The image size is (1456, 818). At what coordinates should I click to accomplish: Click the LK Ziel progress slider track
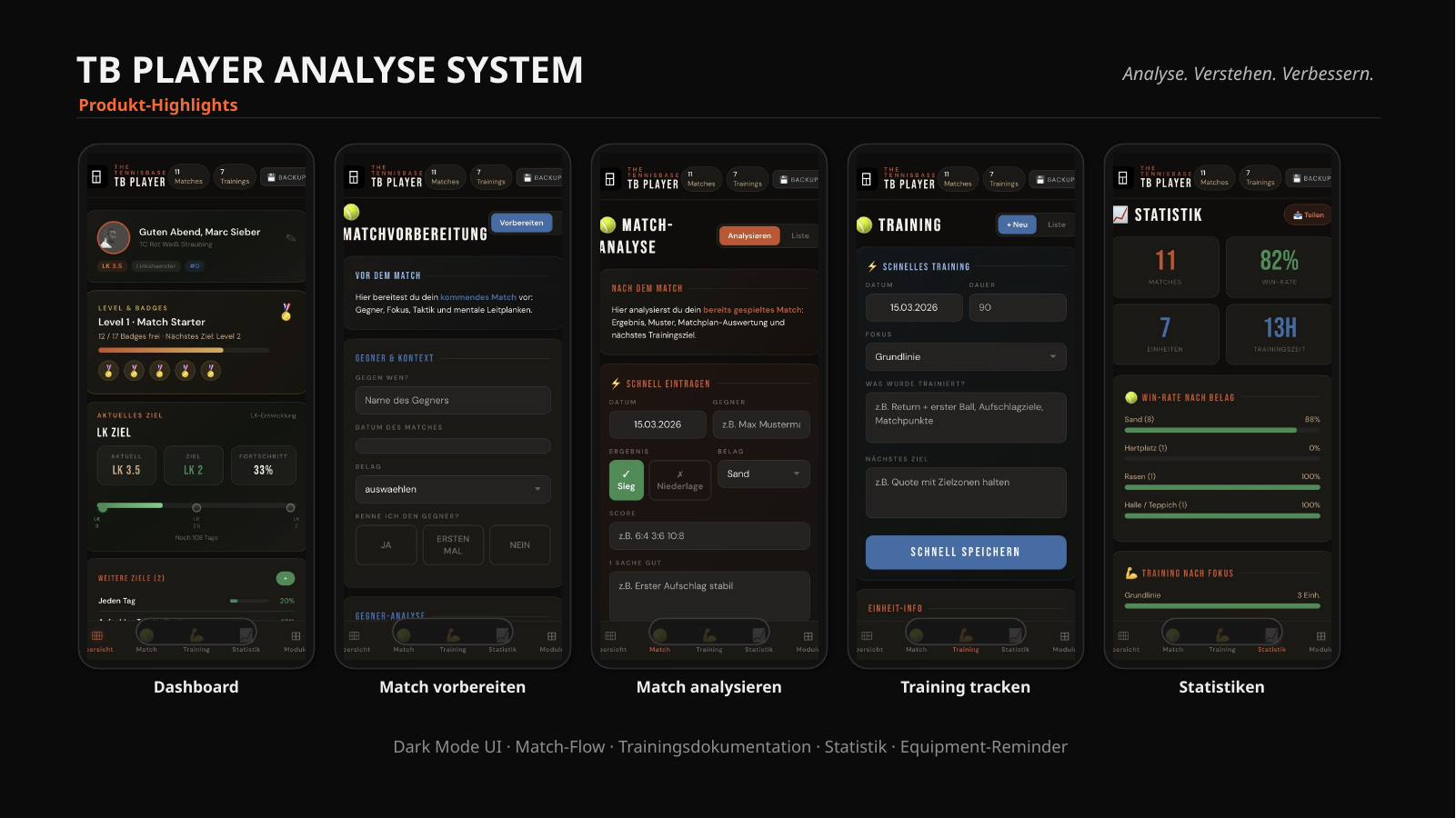196,507
